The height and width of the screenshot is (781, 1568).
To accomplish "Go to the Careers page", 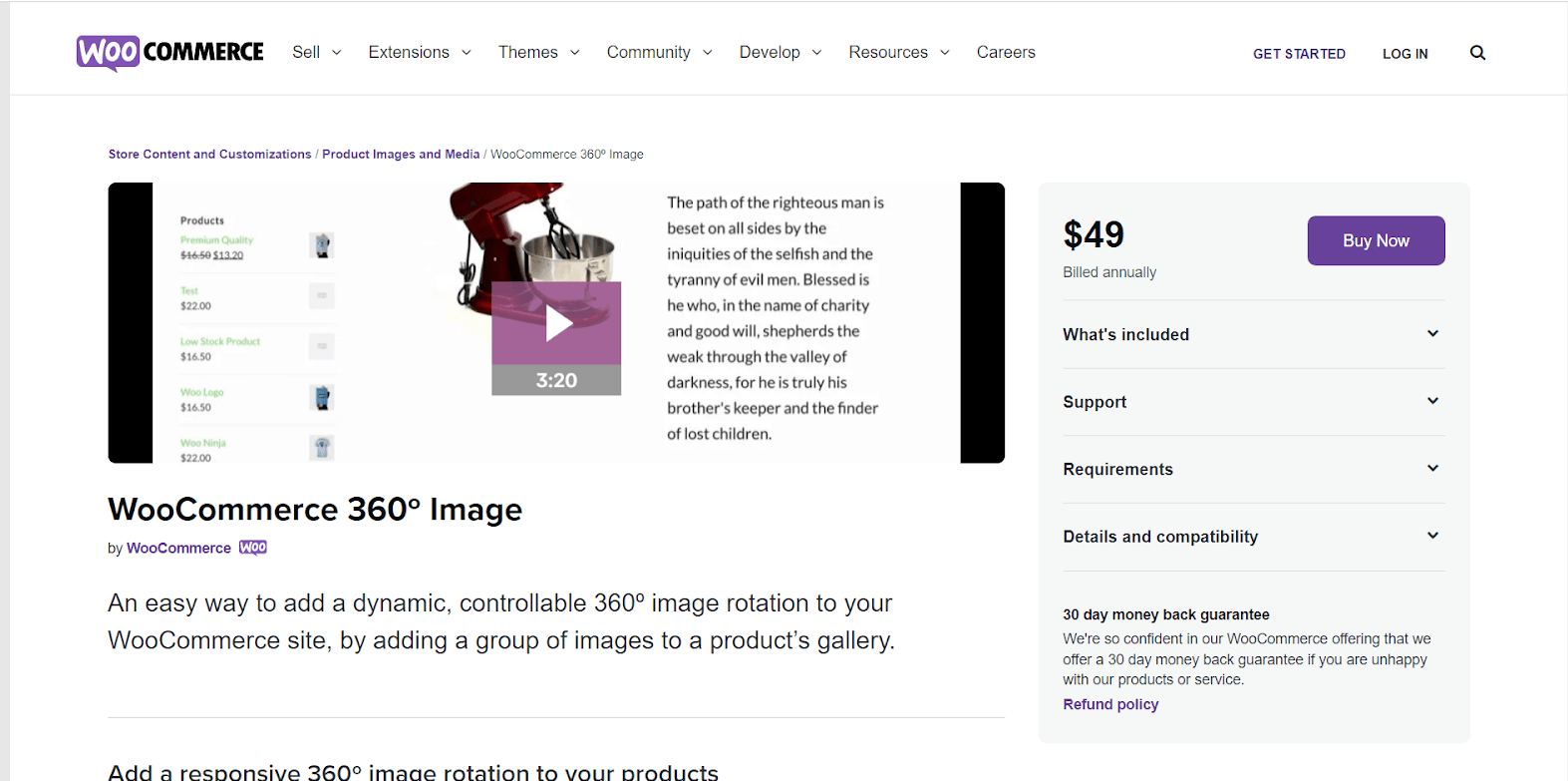I will pyautogui.click(x=1006, y=52).
